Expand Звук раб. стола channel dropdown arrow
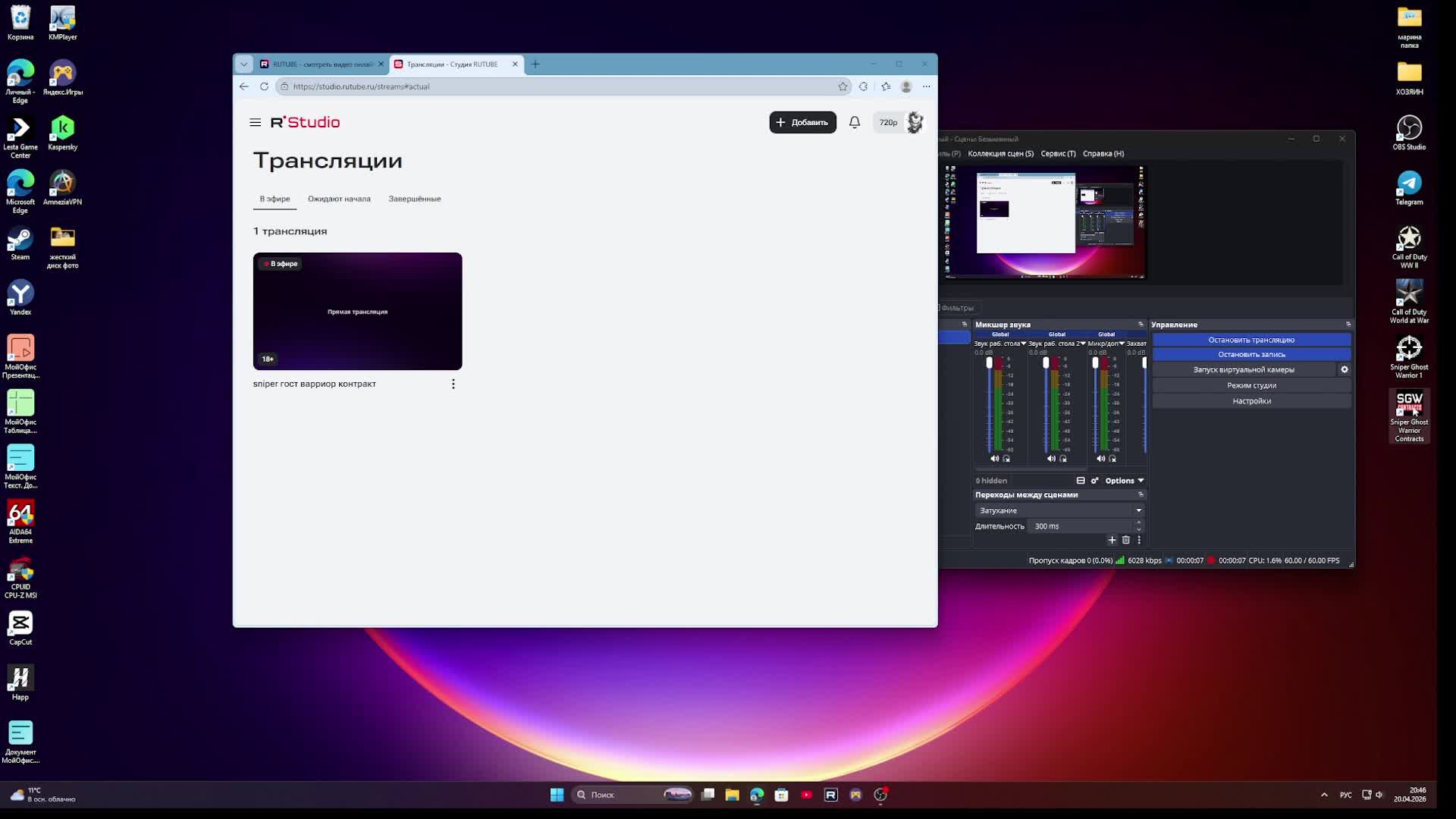 [1023, 344]
